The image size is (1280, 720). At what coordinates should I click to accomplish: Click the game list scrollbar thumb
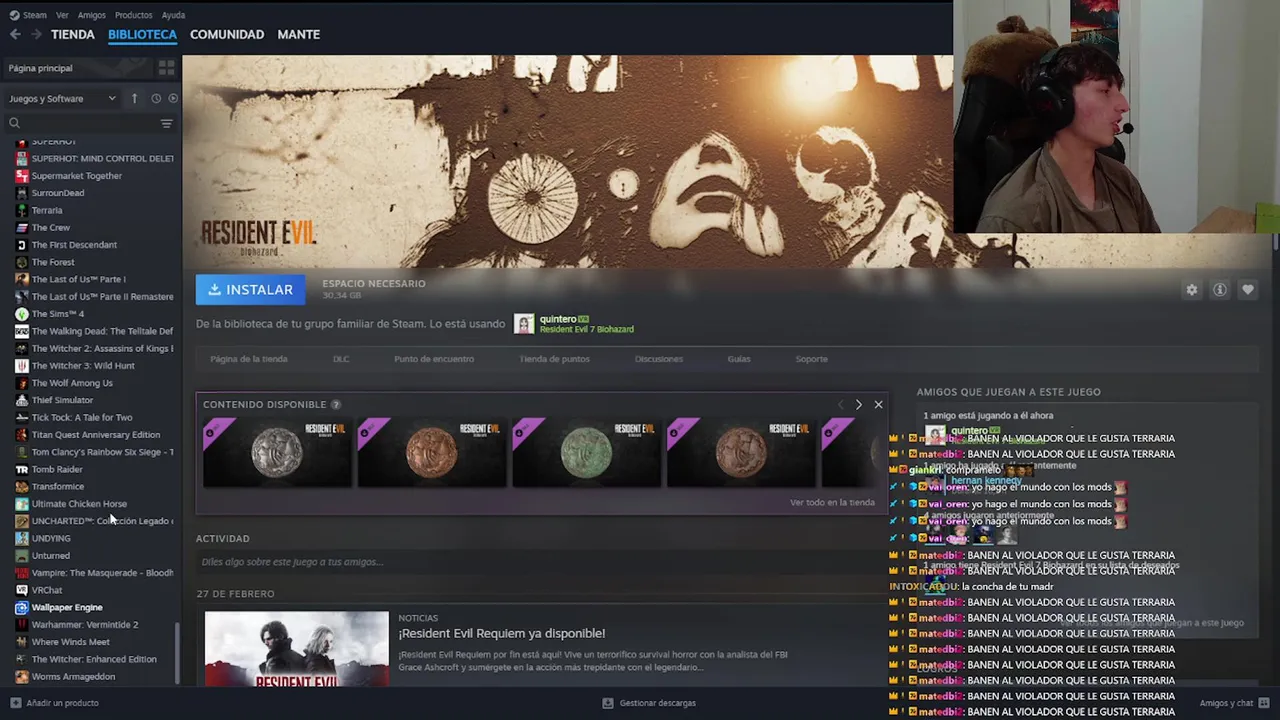(178, 651)
